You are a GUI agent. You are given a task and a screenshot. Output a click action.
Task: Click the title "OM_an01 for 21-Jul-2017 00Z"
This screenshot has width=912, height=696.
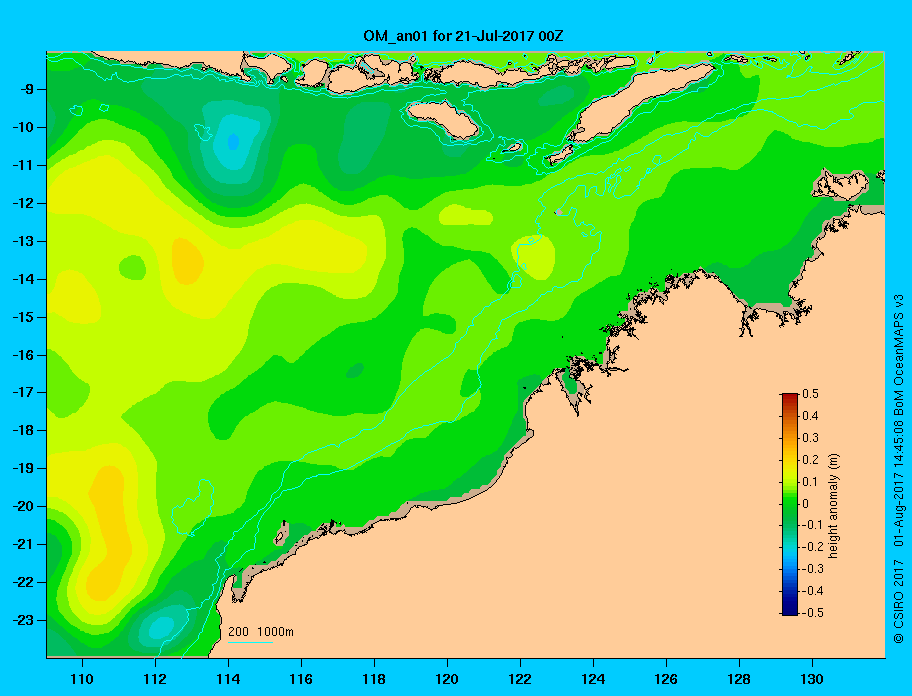point(463,37)
